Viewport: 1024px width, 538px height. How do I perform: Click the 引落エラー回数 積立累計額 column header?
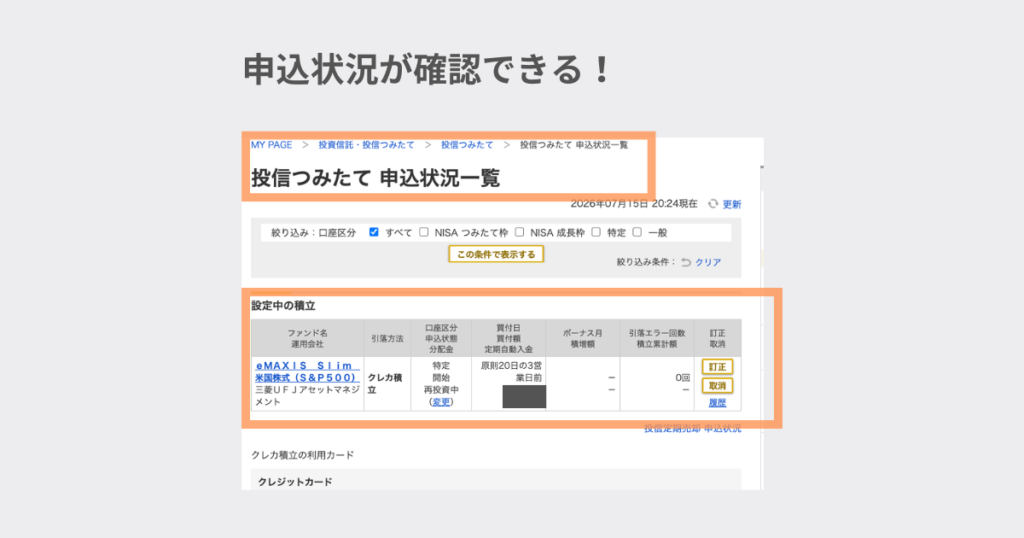[x=657, y=338]
